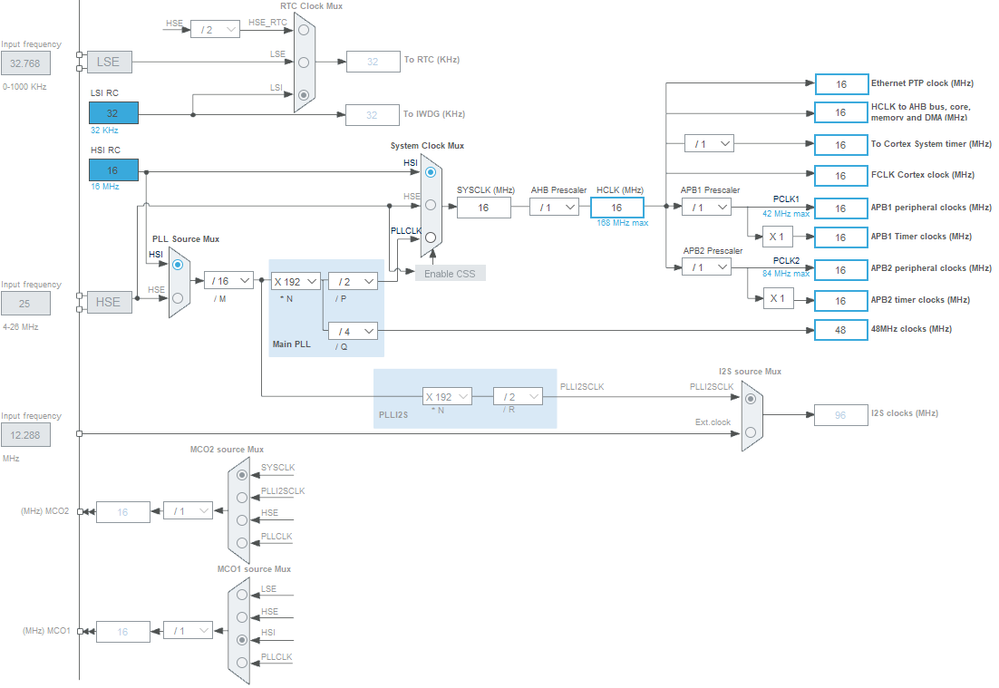
Task: Click the HSI RC 16 block
Action: pos(113,170)
